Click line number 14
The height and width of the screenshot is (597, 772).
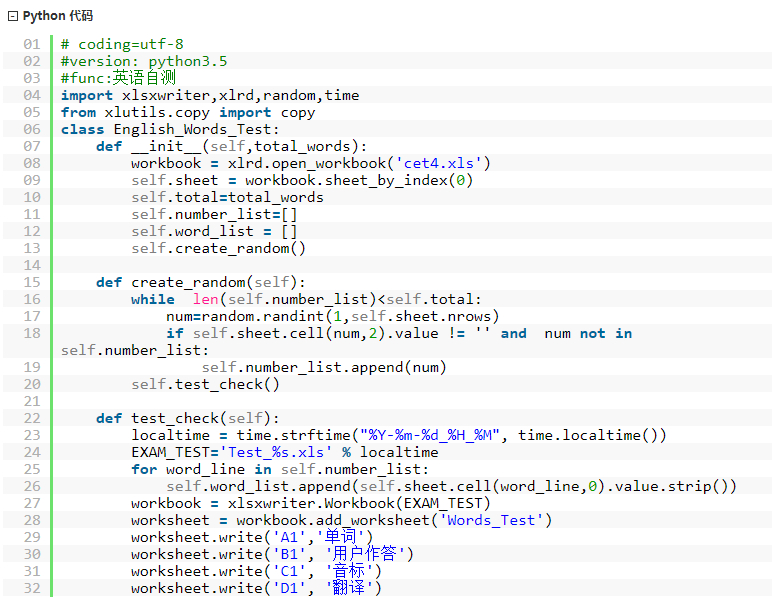click(x=32, y=265)
